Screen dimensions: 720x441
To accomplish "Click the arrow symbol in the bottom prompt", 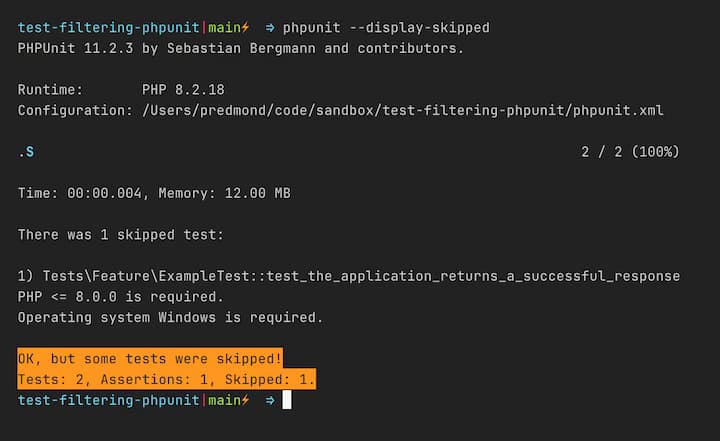I will tap(270, 400).
